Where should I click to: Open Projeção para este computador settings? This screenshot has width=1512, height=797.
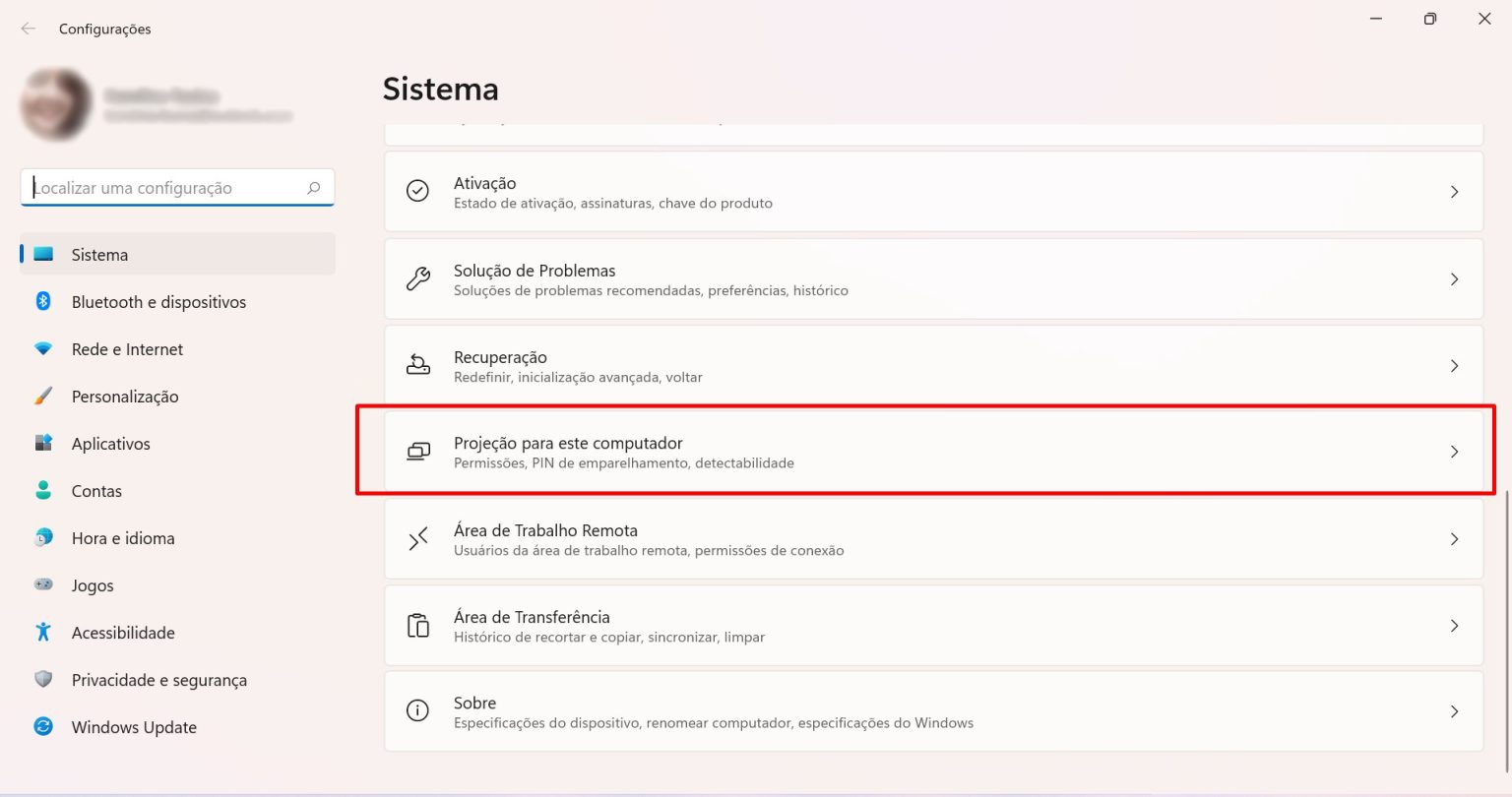(933, 451)
